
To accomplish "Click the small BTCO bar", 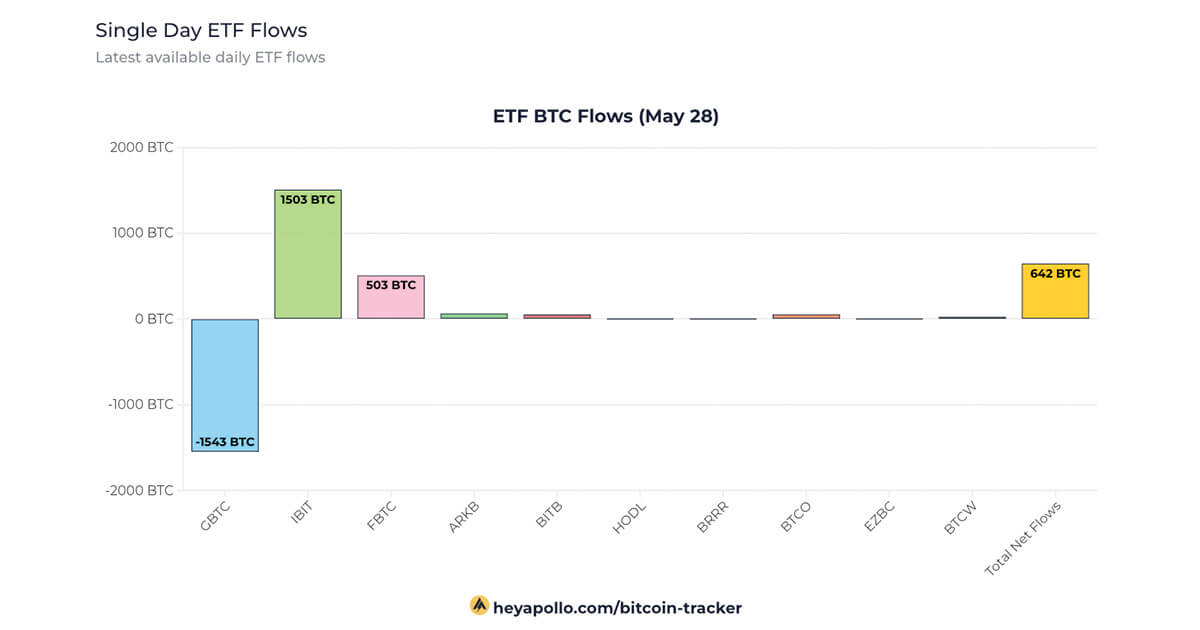I will point(806,316).
